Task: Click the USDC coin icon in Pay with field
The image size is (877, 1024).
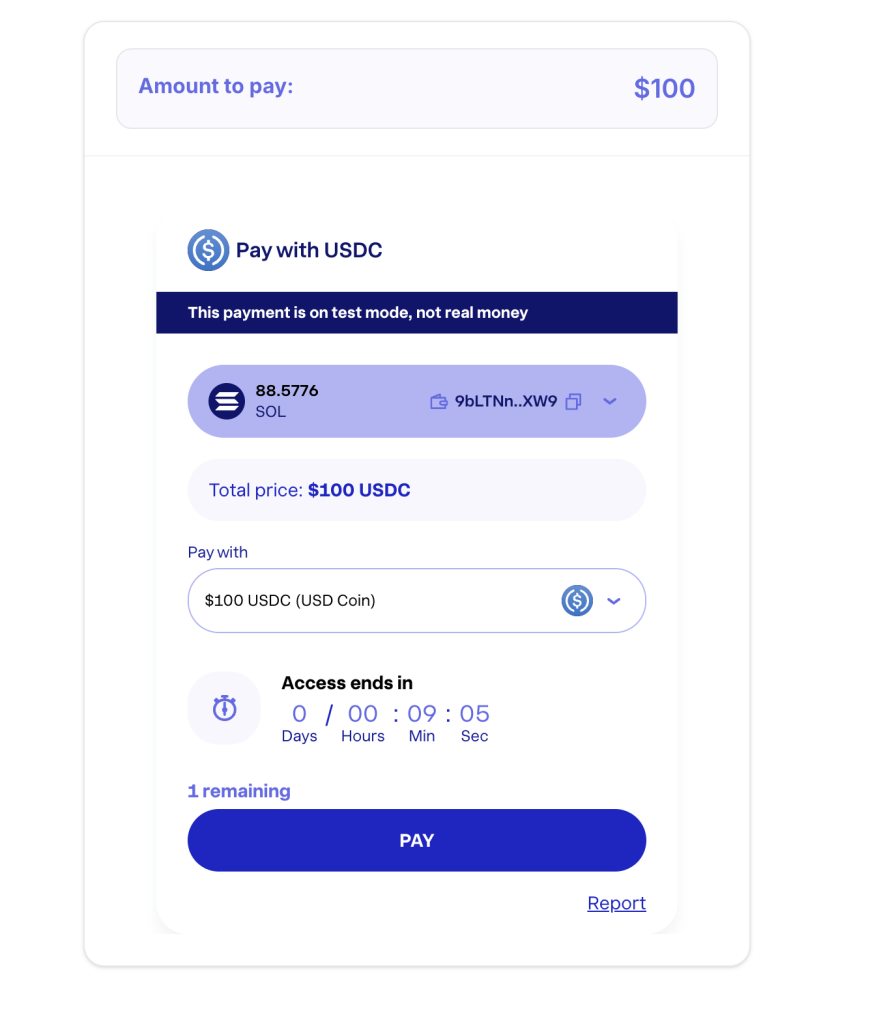Action: pos(577,601)
